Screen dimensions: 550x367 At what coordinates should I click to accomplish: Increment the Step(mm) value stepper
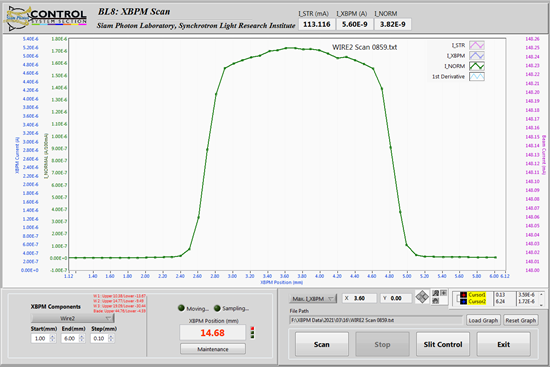(111, 336)
